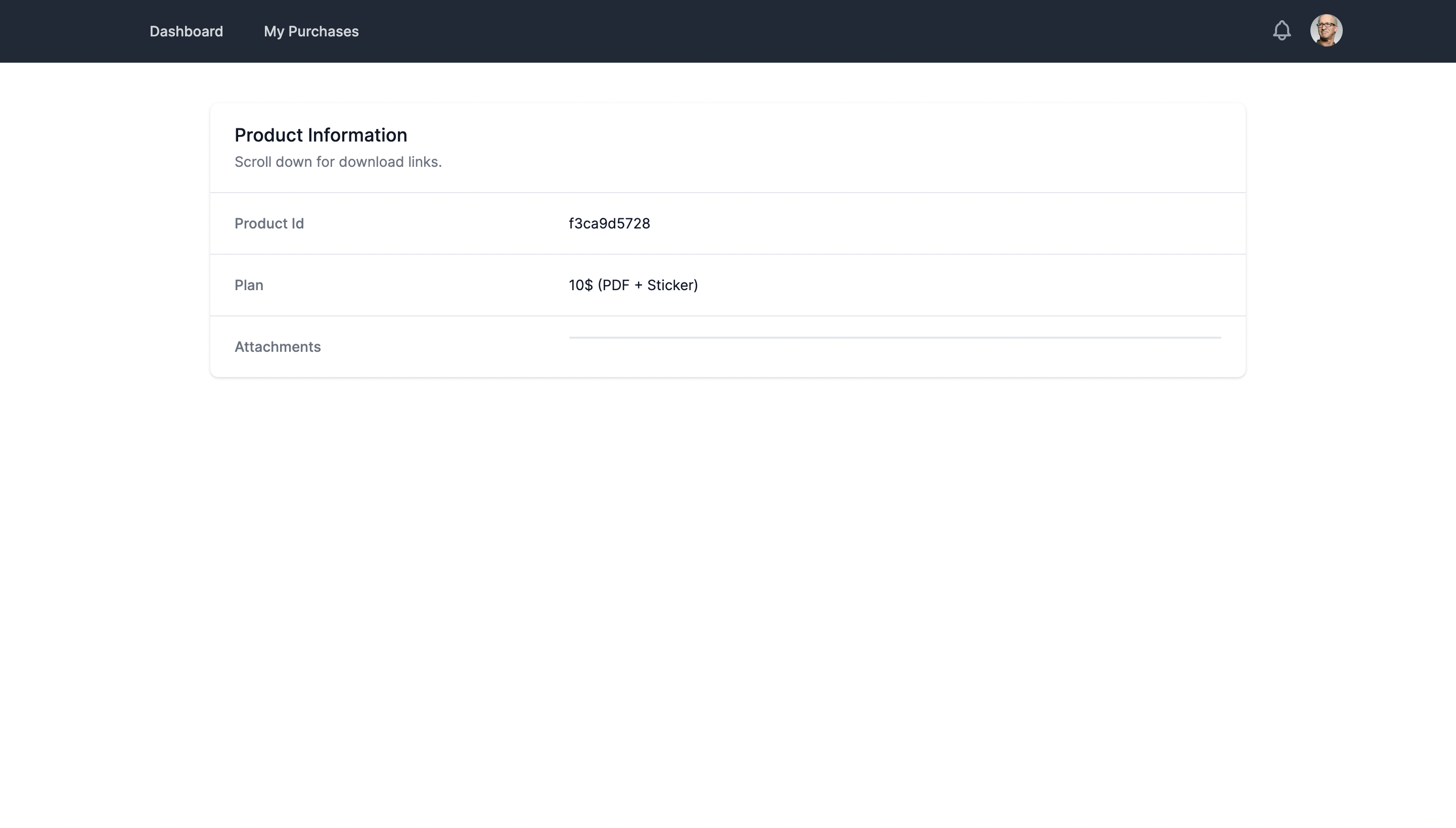The width and height of the screenshot is (1456, 828).
Task: Click the Product Information heading
Action: (x=321, y=135)
